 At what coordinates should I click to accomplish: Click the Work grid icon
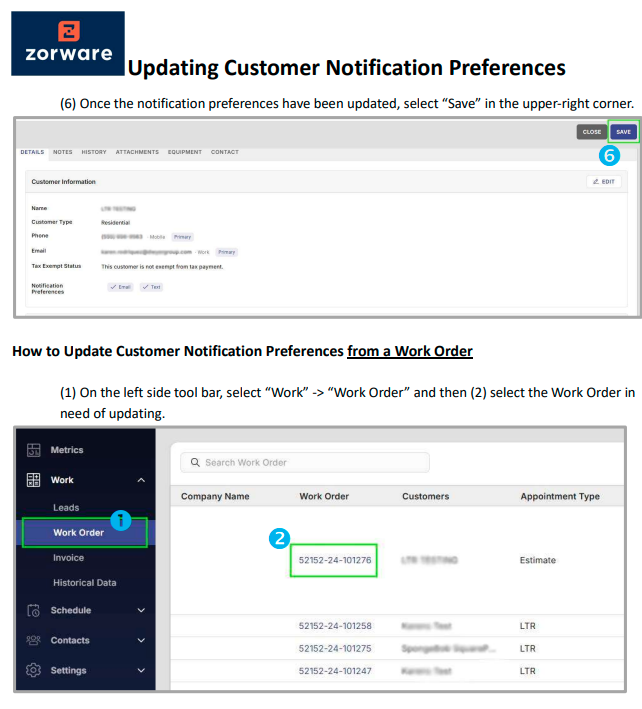(33, 480)
